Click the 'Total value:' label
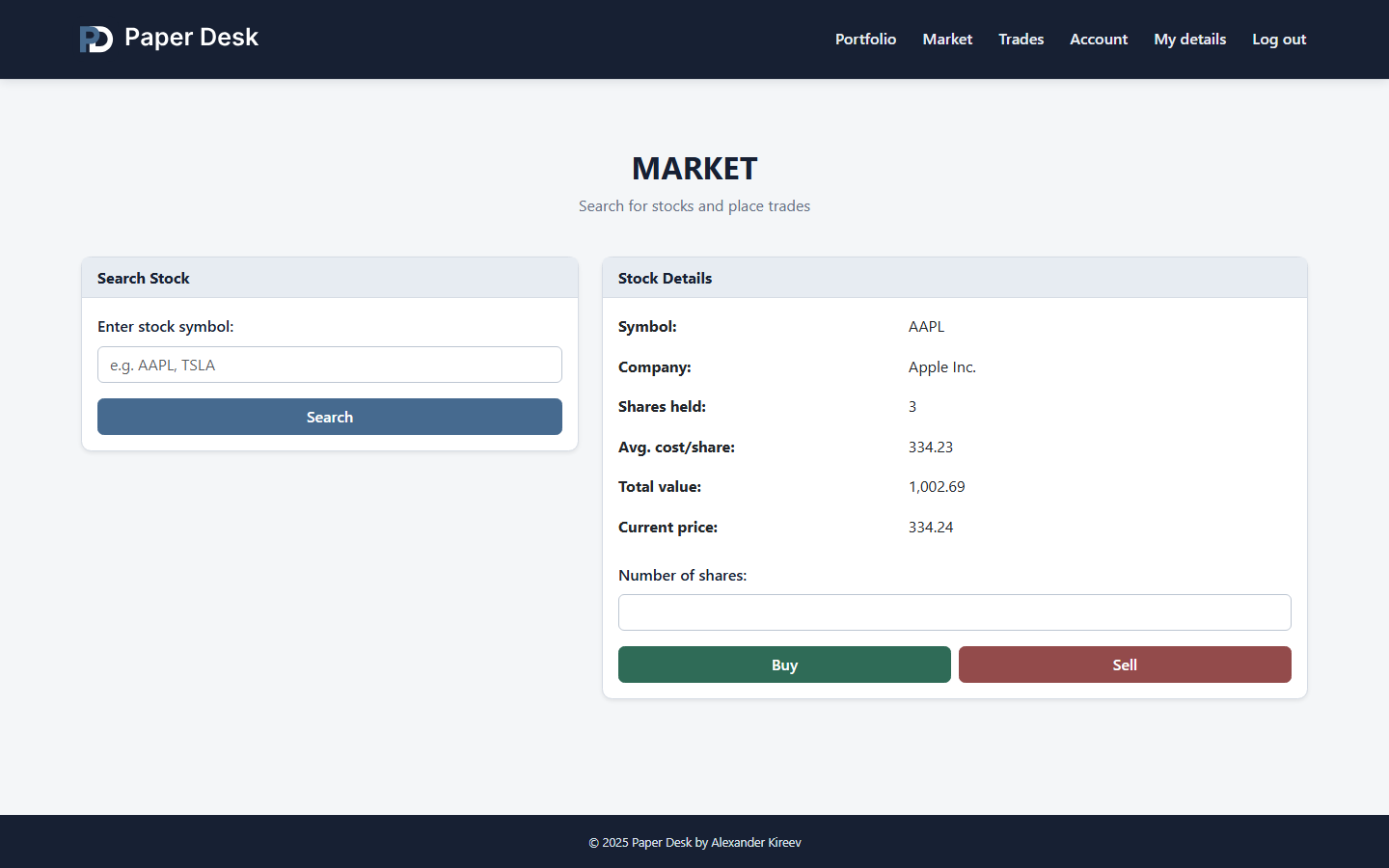The image size is (1389, 868). tap(660, 487)
